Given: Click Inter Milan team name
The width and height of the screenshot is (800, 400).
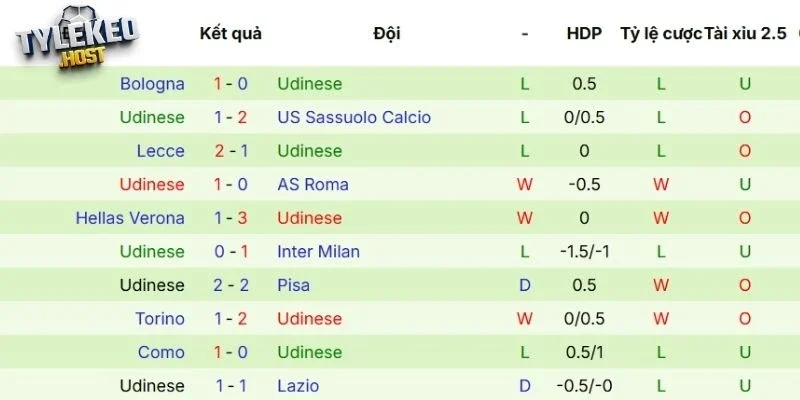Looking at the screenshot, I should 318,251.
